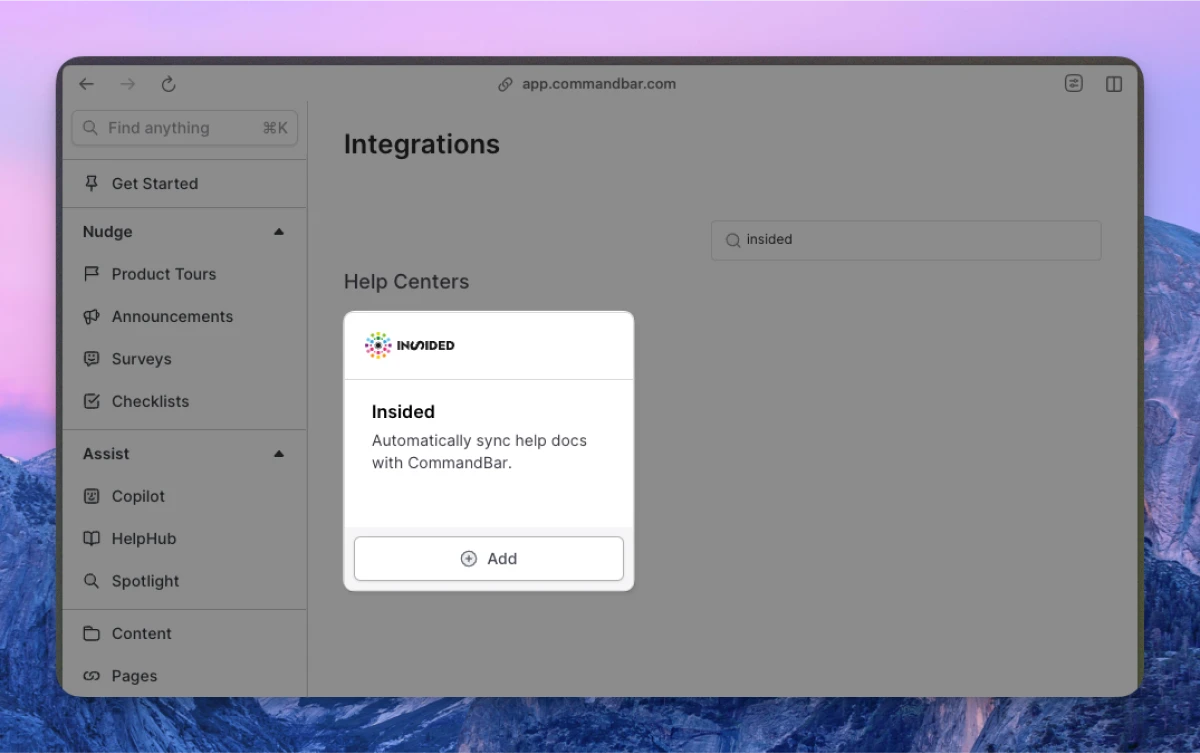Click the browser back arrow

click(87, 84)
